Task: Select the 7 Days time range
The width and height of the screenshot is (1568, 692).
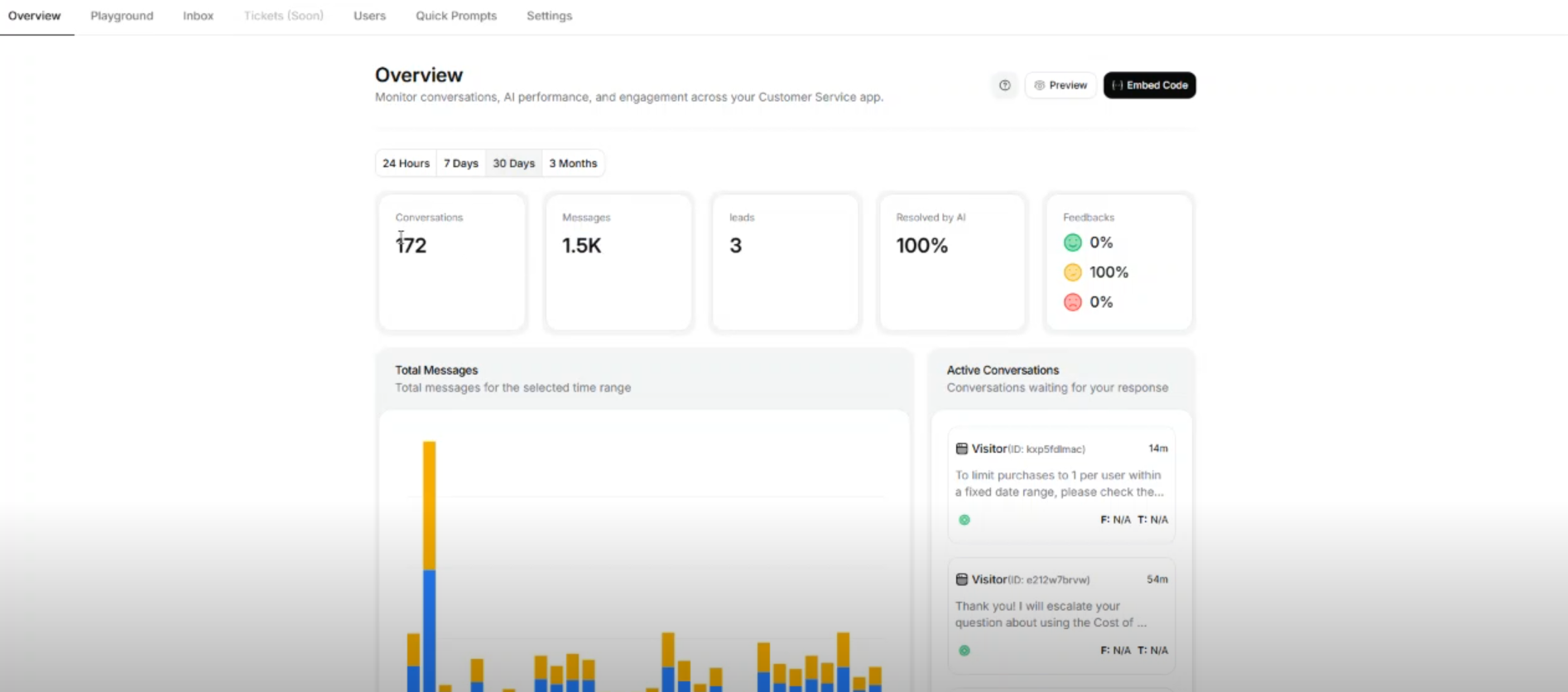Action: click(460, 163)
